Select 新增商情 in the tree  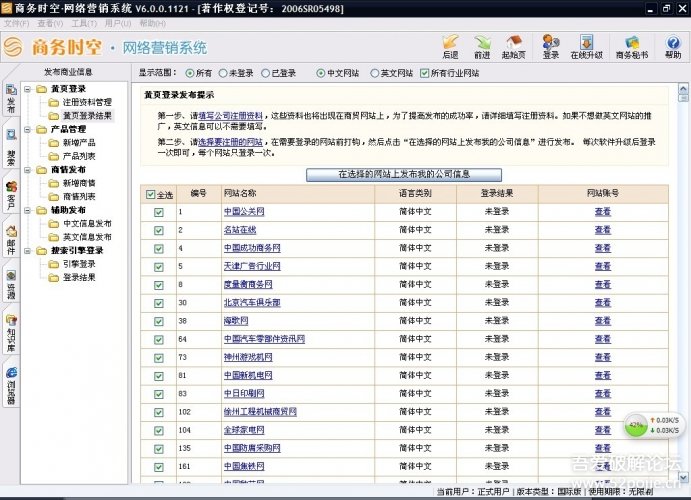(x=79, y=183)
